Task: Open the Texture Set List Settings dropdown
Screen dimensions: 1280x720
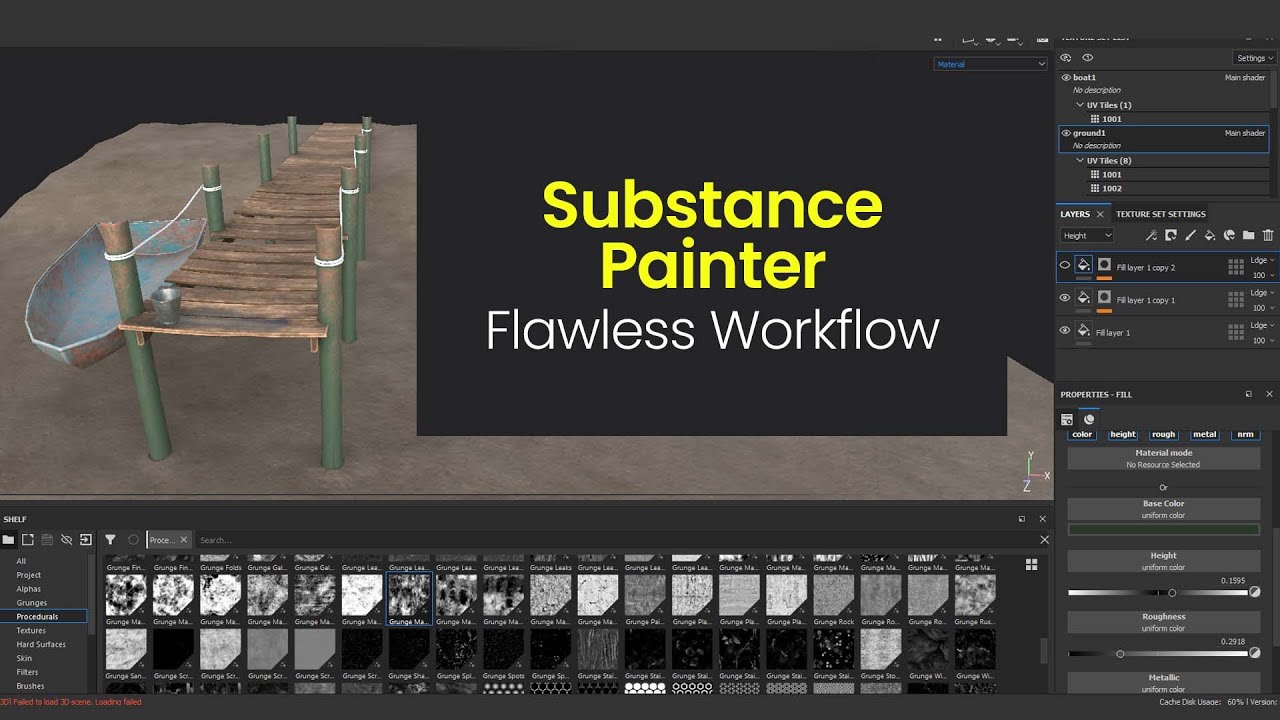Action: pos(1254,58)
